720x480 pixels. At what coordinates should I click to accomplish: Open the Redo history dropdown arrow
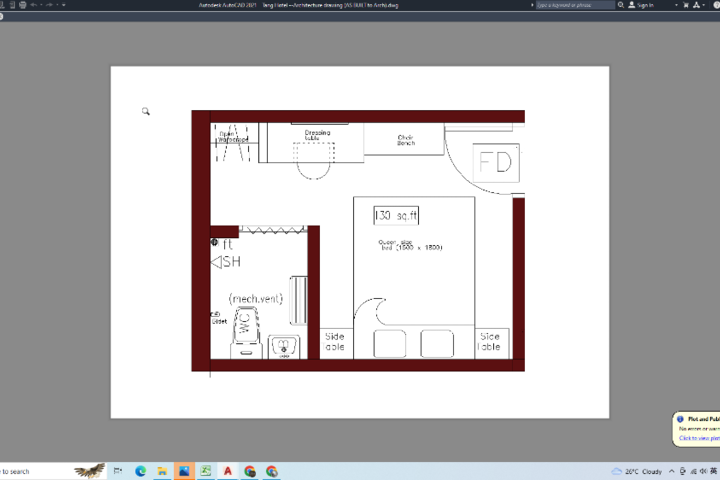pos(57,5)
